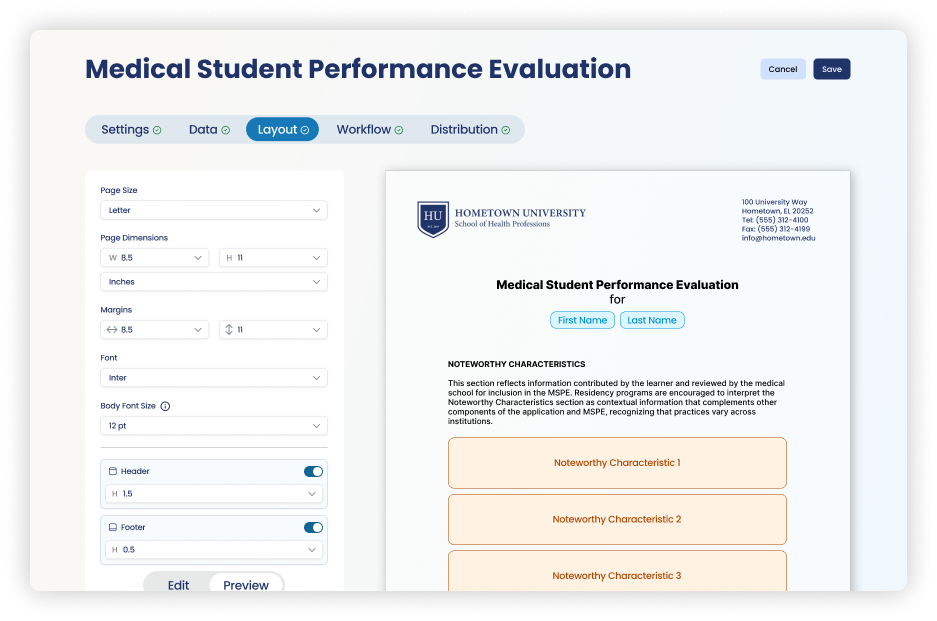937x621 pixels.
Task: Open the Inches units dropdown
Action: pos(214,282)
